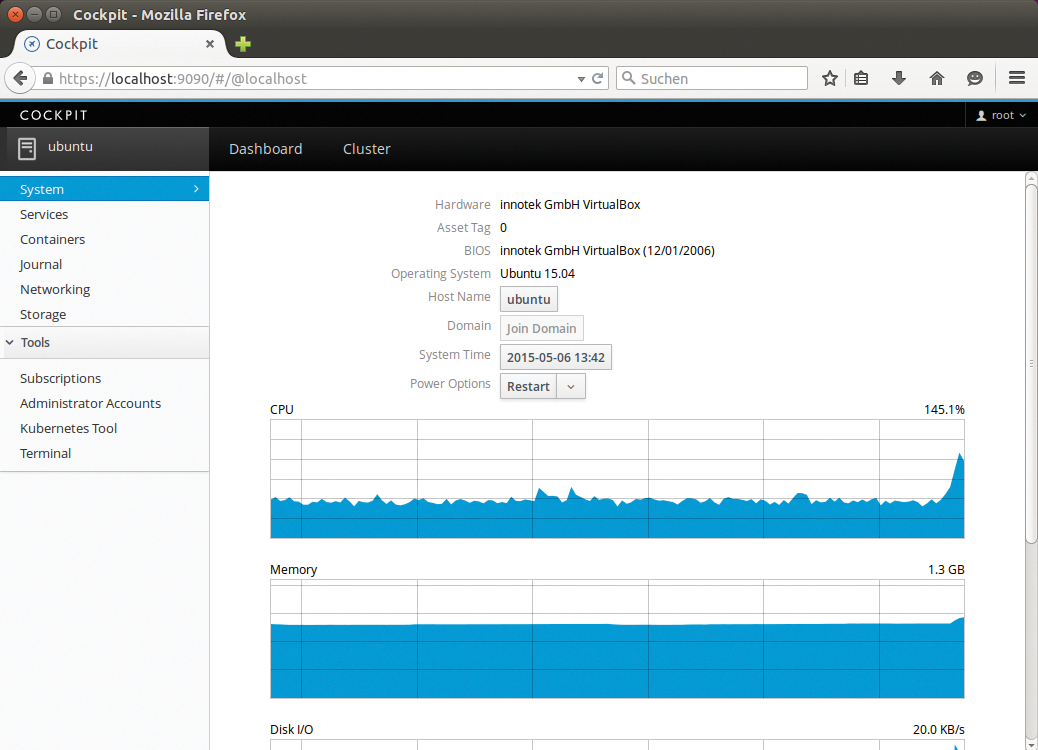This screenshot has width=1038, height=750.
Task: Click the magnifier icon in the search box
Action: point(629,78)
